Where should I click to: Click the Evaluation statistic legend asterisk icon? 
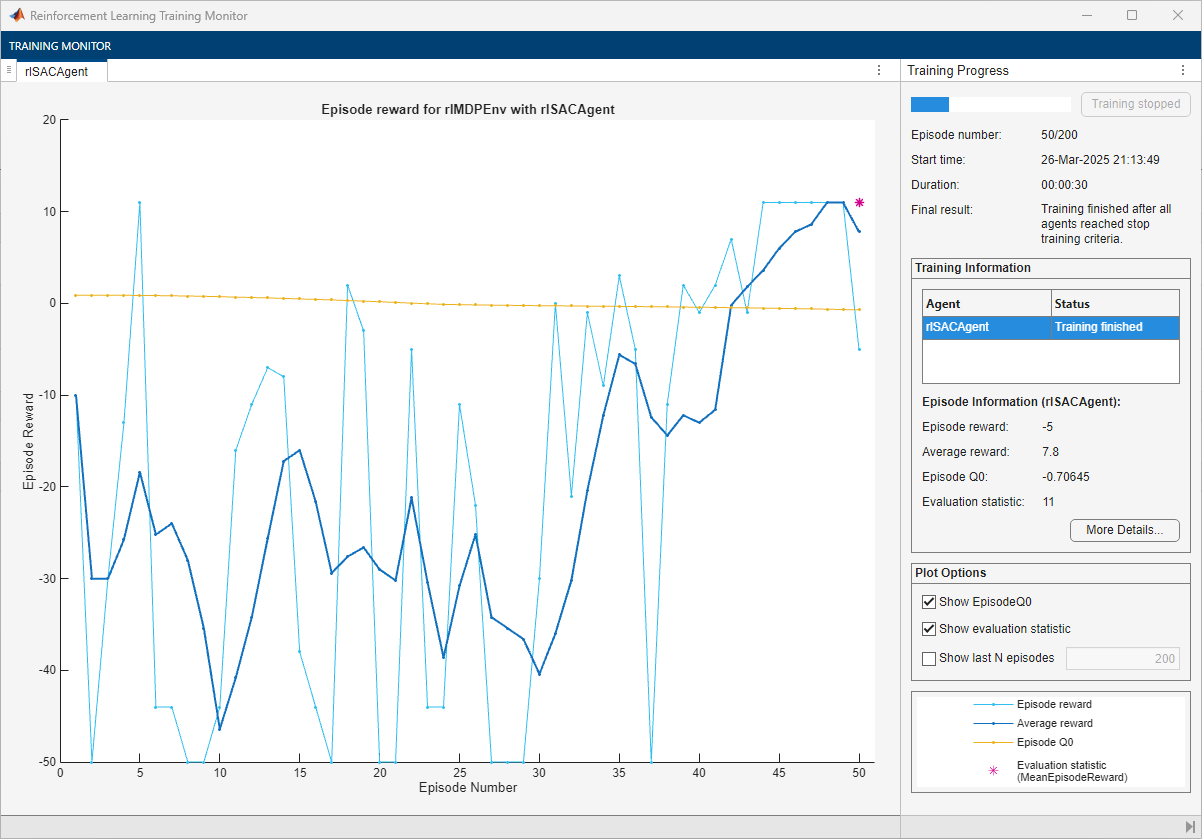click(x=993, y=771)
